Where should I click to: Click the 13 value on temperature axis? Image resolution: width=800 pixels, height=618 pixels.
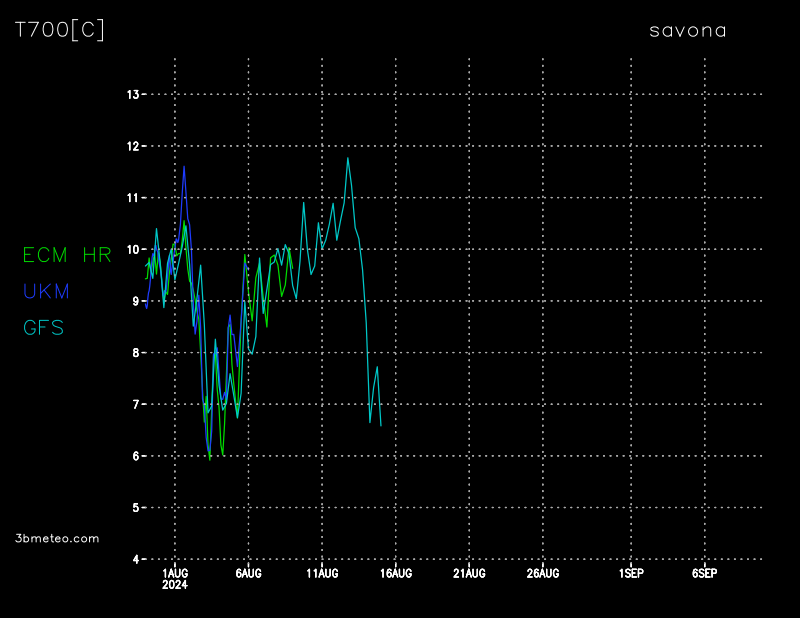132,95
